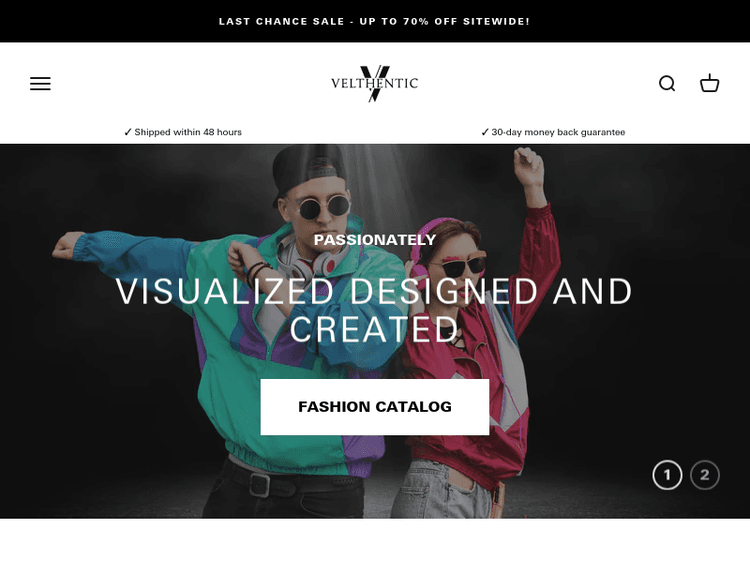Open the hamburger navigation menu
750x563 pixels.
pyautogui.click(x=40, y=83)
